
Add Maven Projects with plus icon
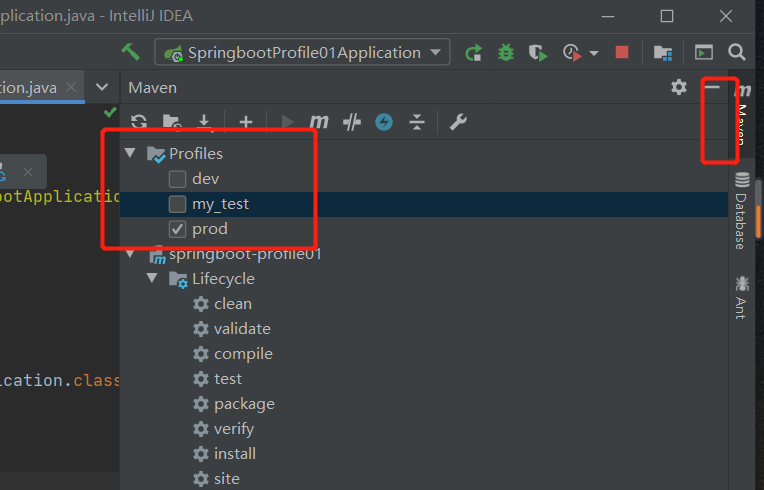point(246,122)
